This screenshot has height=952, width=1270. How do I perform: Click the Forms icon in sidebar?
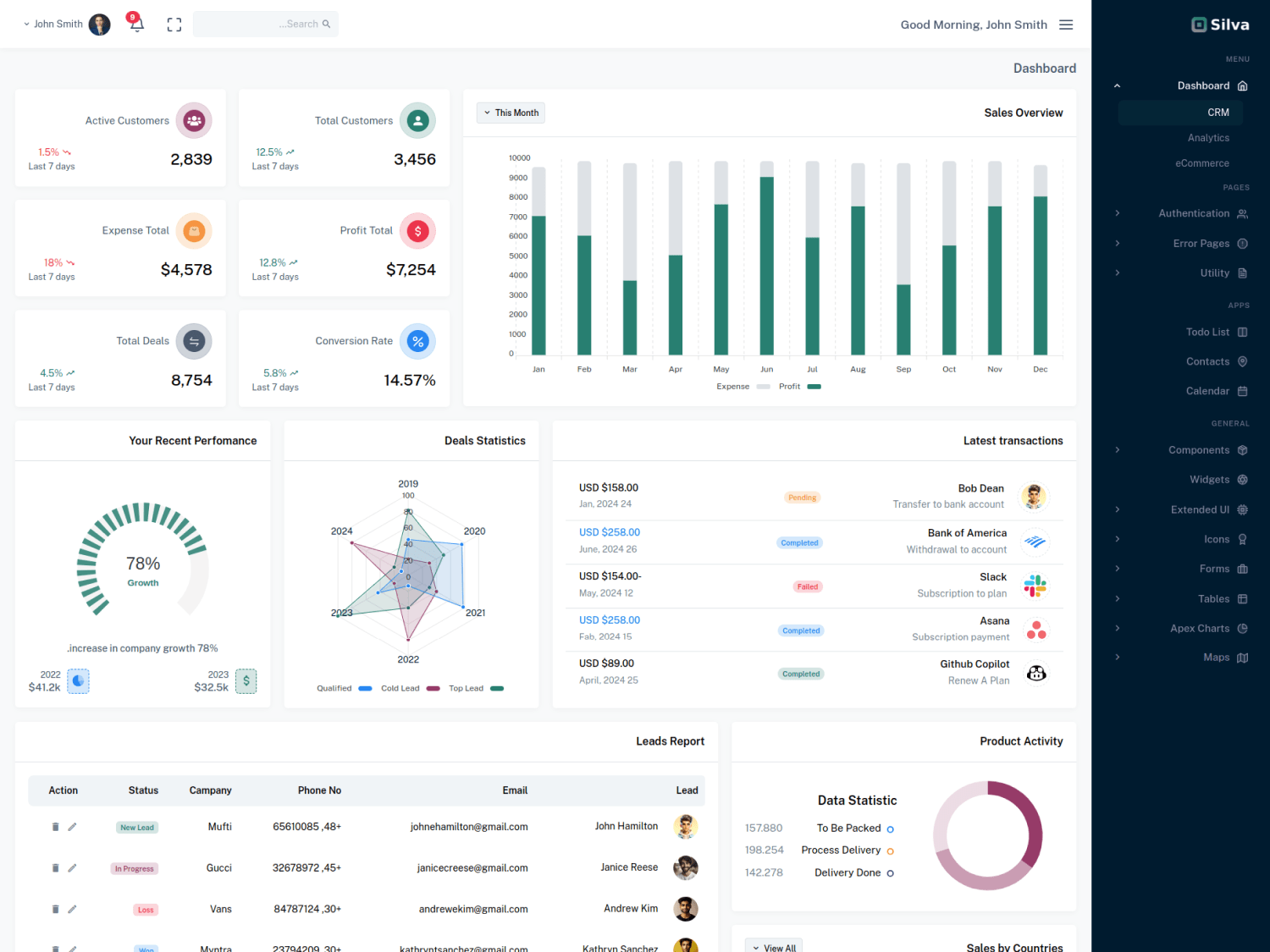[1242, 569]
